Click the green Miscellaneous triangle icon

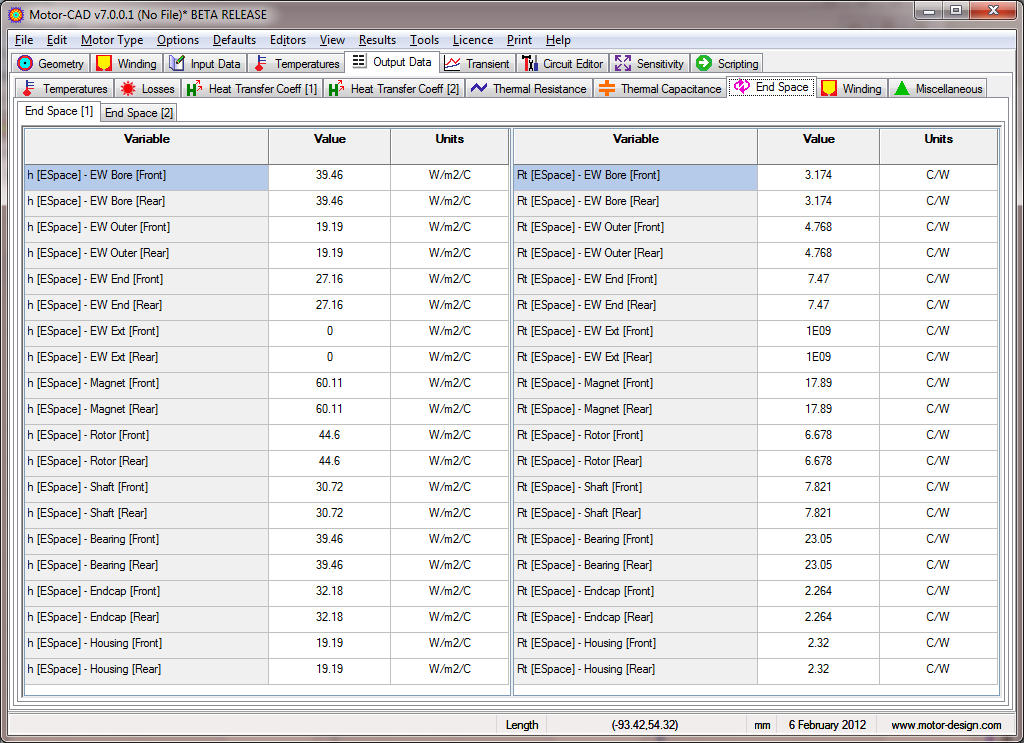pyautogui.click(x=902, y=88)
